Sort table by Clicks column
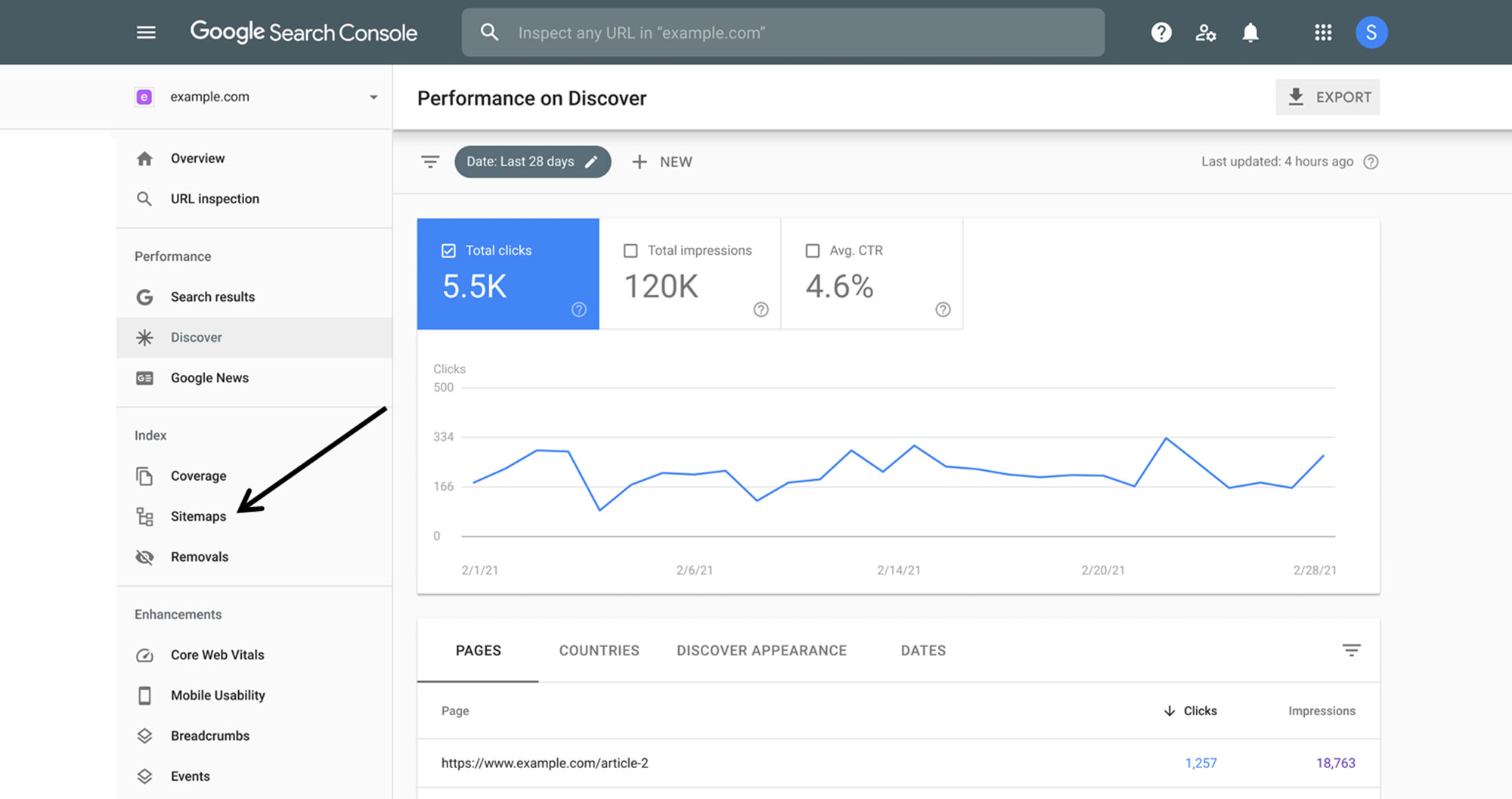 point(1191,711)
